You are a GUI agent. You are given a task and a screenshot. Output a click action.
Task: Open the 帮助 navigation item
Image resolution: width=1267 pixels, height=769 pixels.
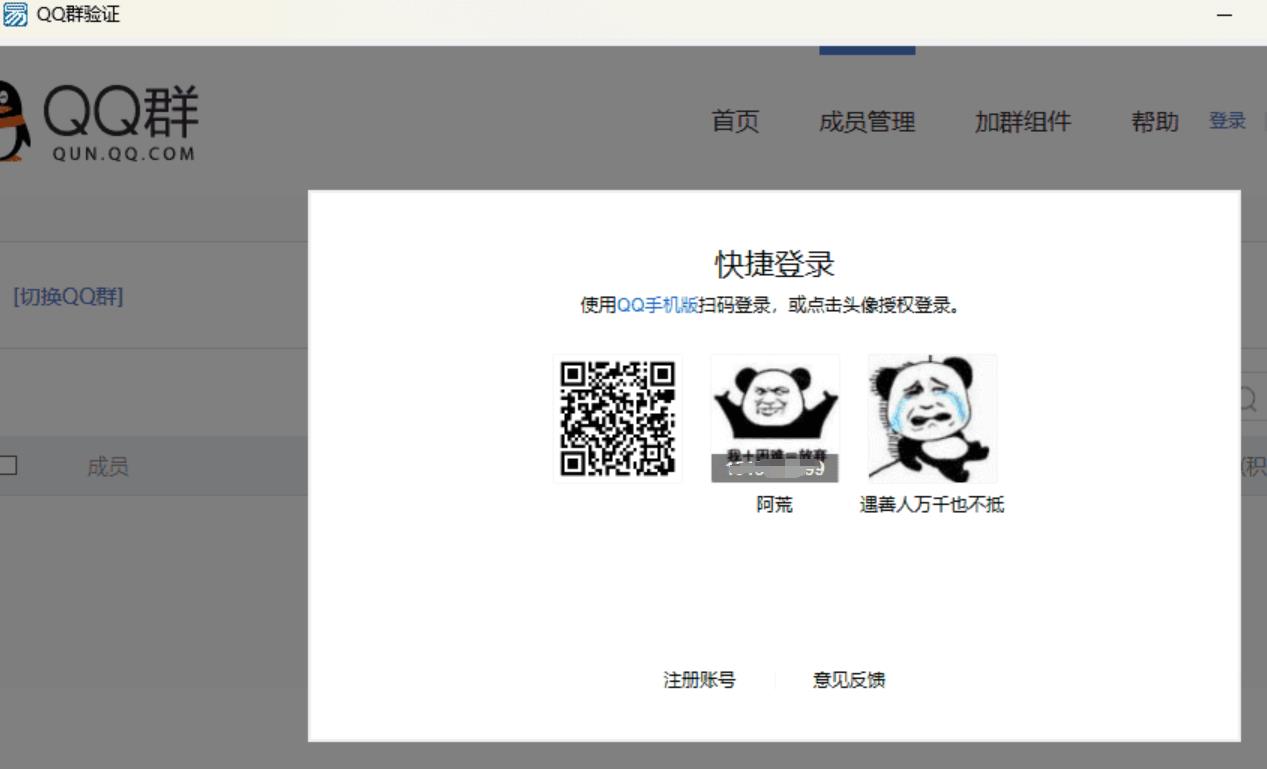[1155, 122]
